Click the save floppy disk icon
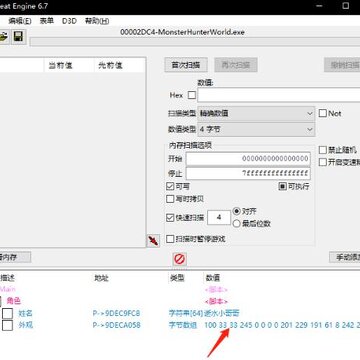Image resolution: width=360 pixels, height=360 pixels. tap(18, 36)
